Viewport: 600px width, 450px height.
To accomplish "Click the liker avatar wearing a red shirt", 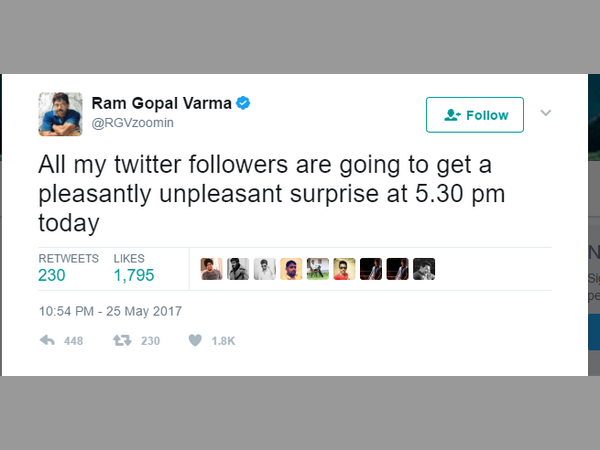I will [x=344, y=269].
